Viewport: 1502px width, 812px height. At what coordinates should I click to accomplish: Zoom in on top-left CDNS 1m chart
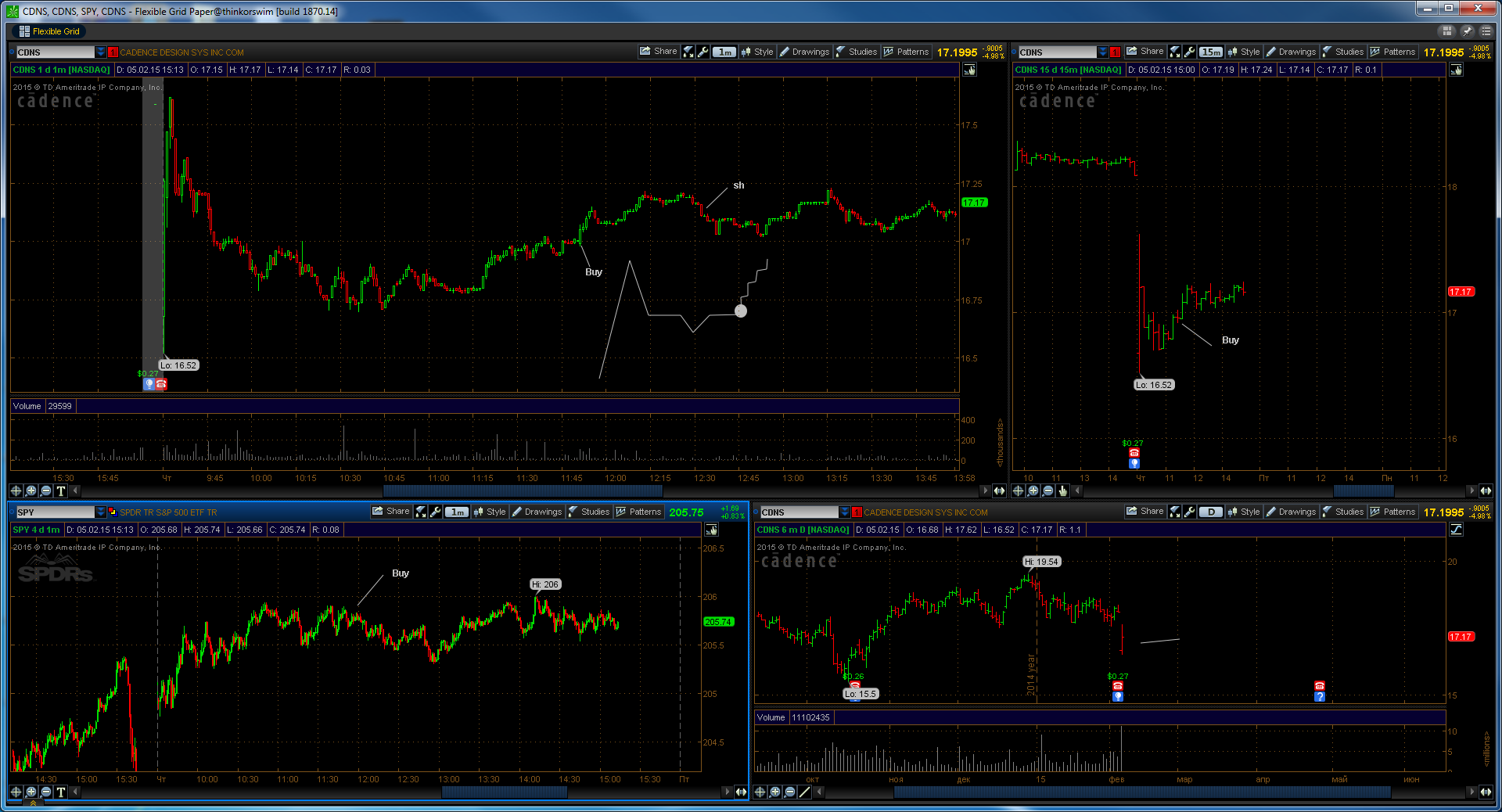(31, 490)
